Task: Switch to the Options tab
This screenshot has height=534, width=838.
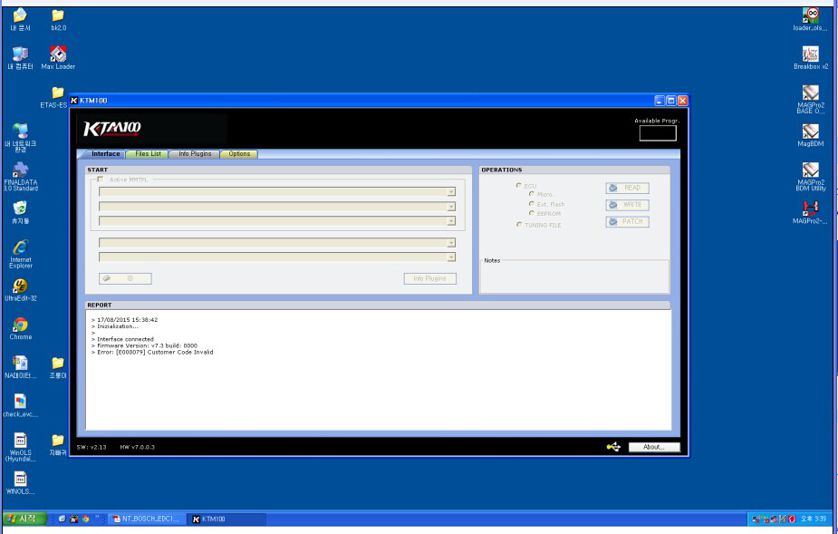Action: coord(239,154)
